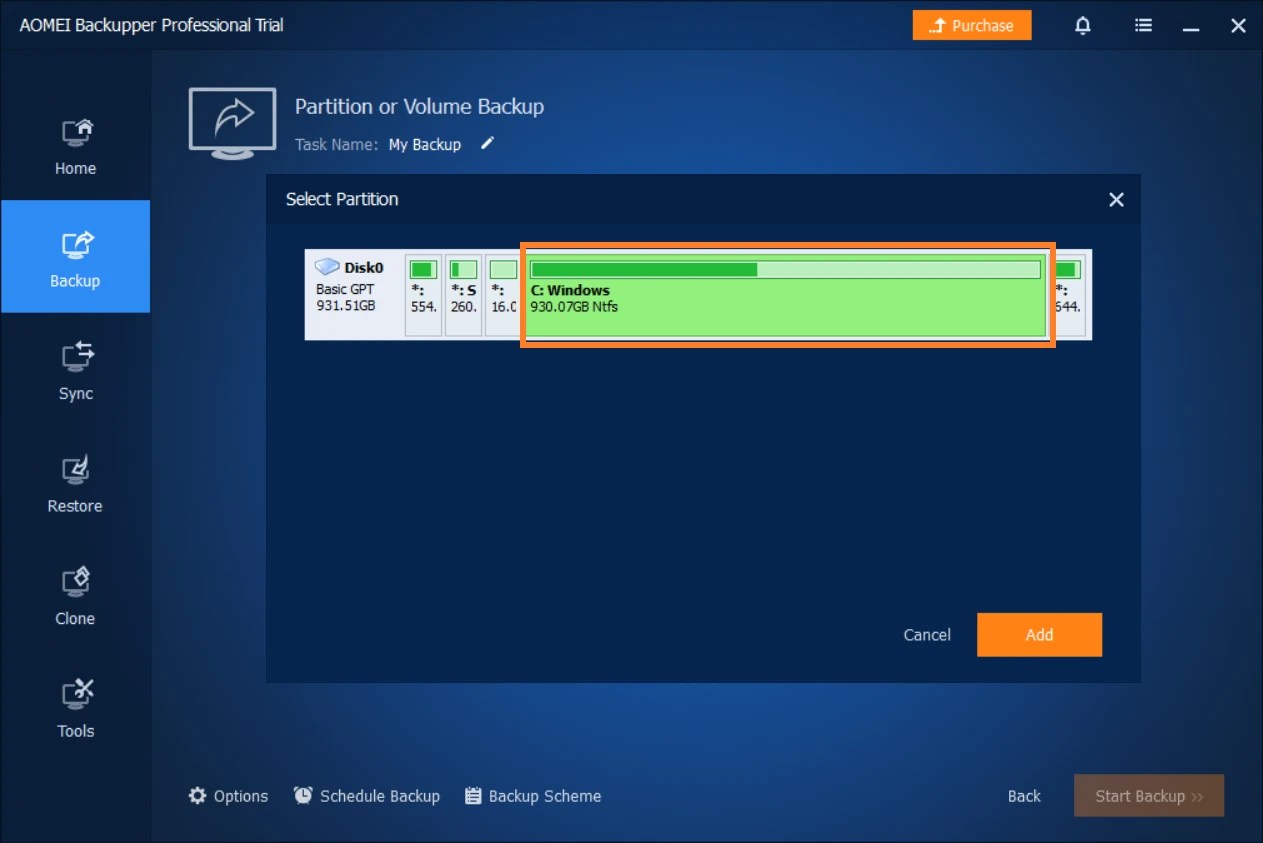Select the first 554 MB partition block

pos(424,294)
